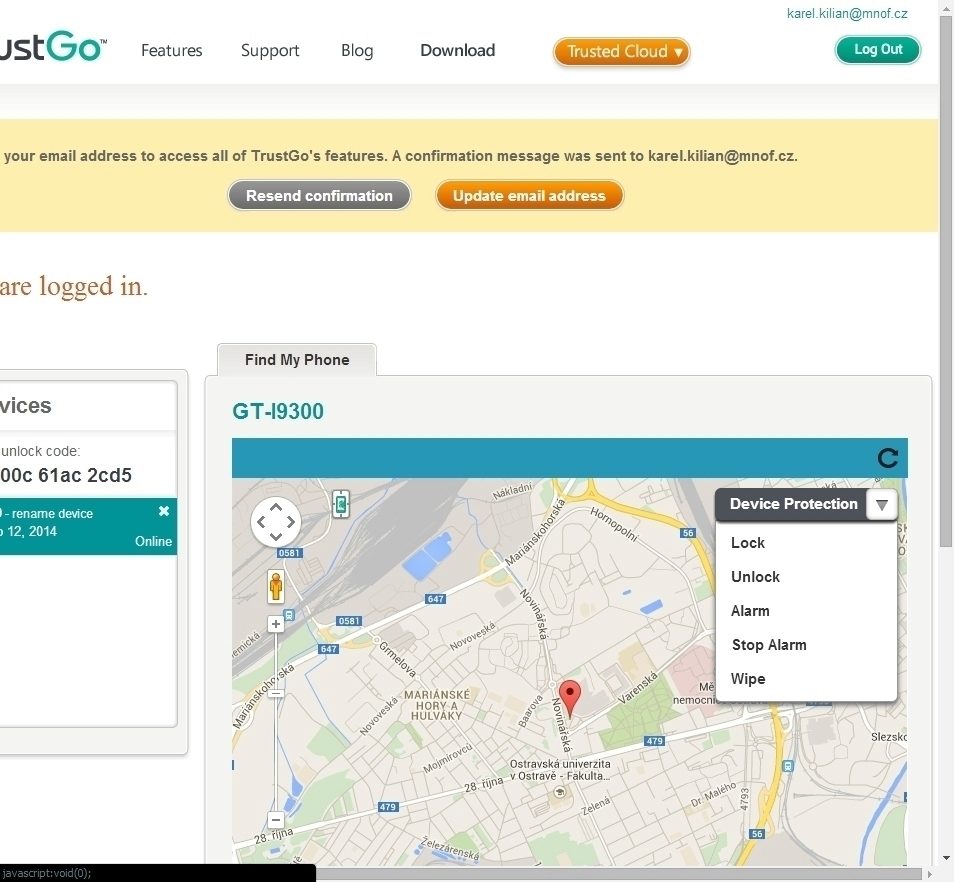The image size is (954, 882).
Task: Go to the Blog page
Action: 357,50
